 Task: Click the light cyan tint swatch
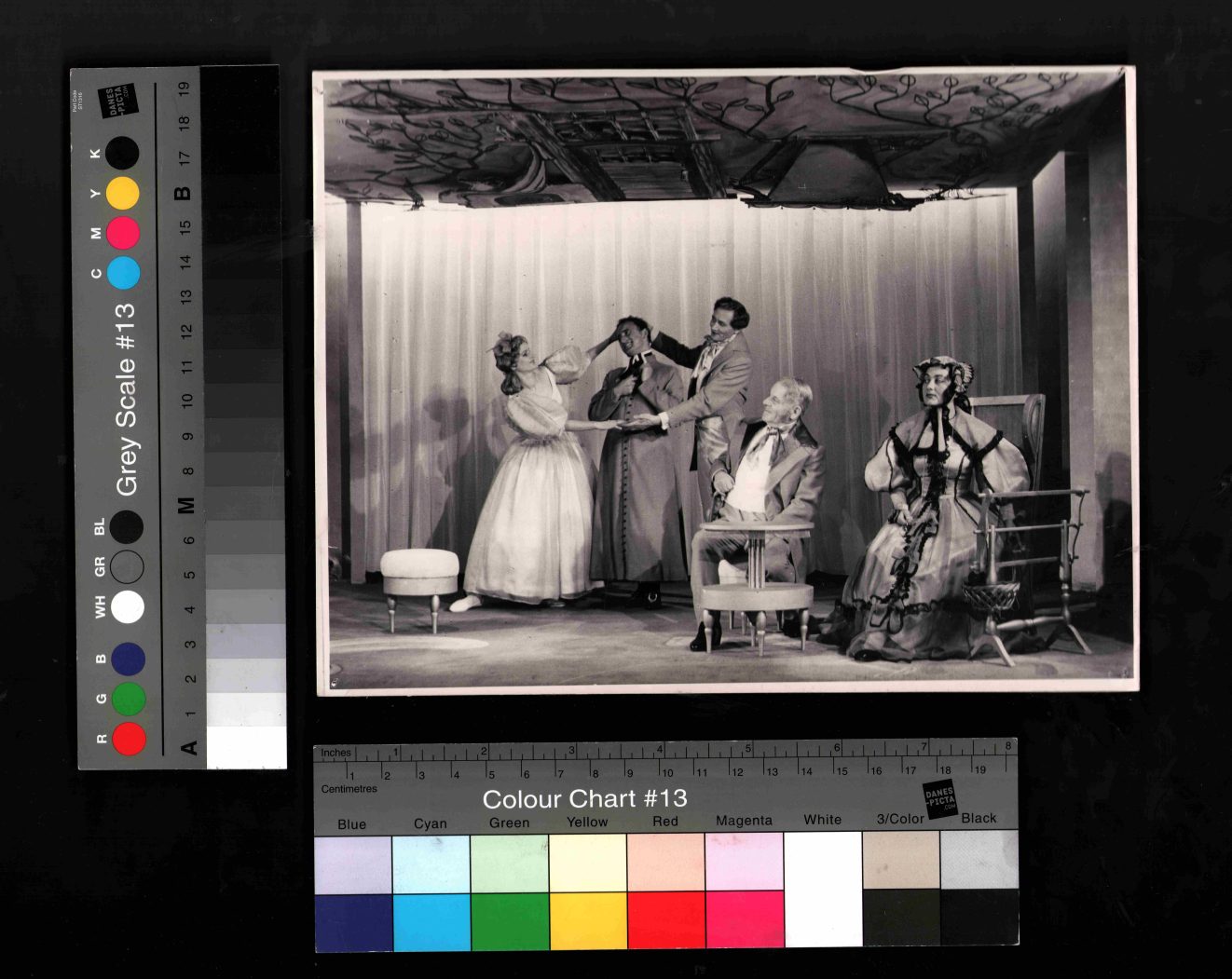tap(431, 863)
